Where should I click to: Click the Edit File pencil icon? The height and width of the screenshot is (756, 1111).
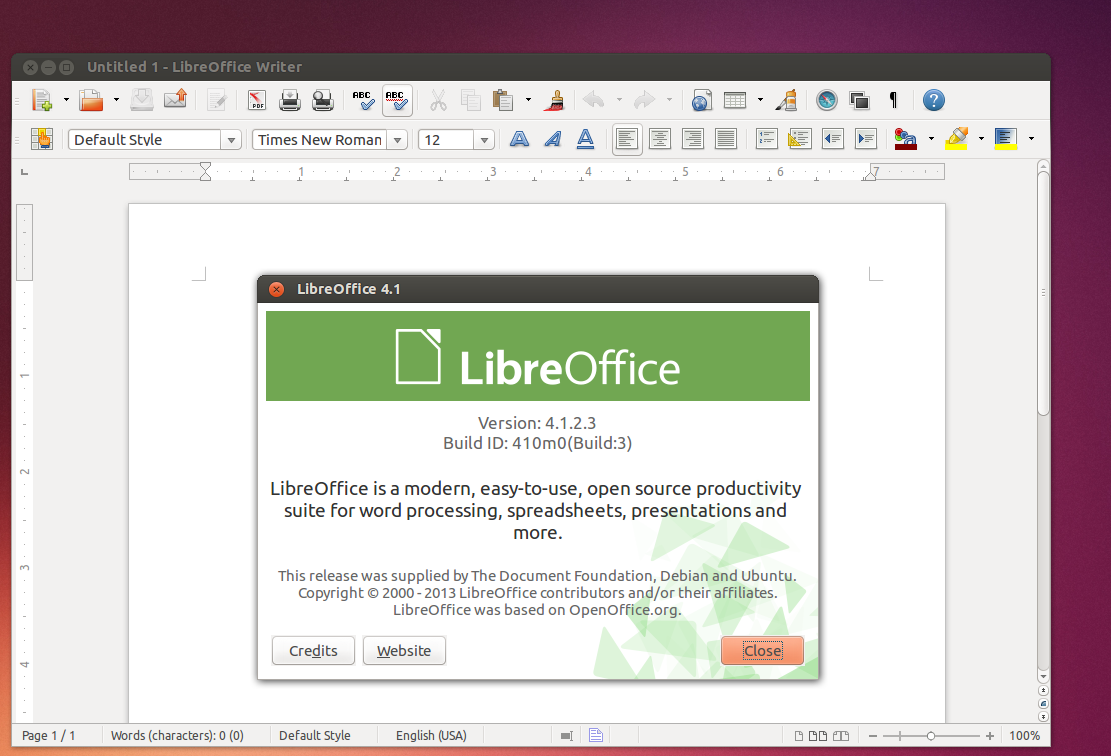[x=216, y=100]
